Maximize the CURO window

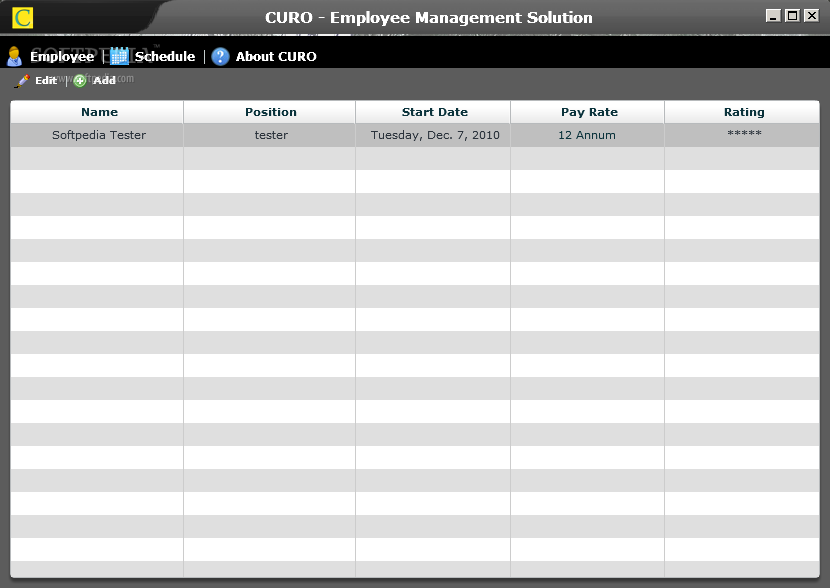792,16
